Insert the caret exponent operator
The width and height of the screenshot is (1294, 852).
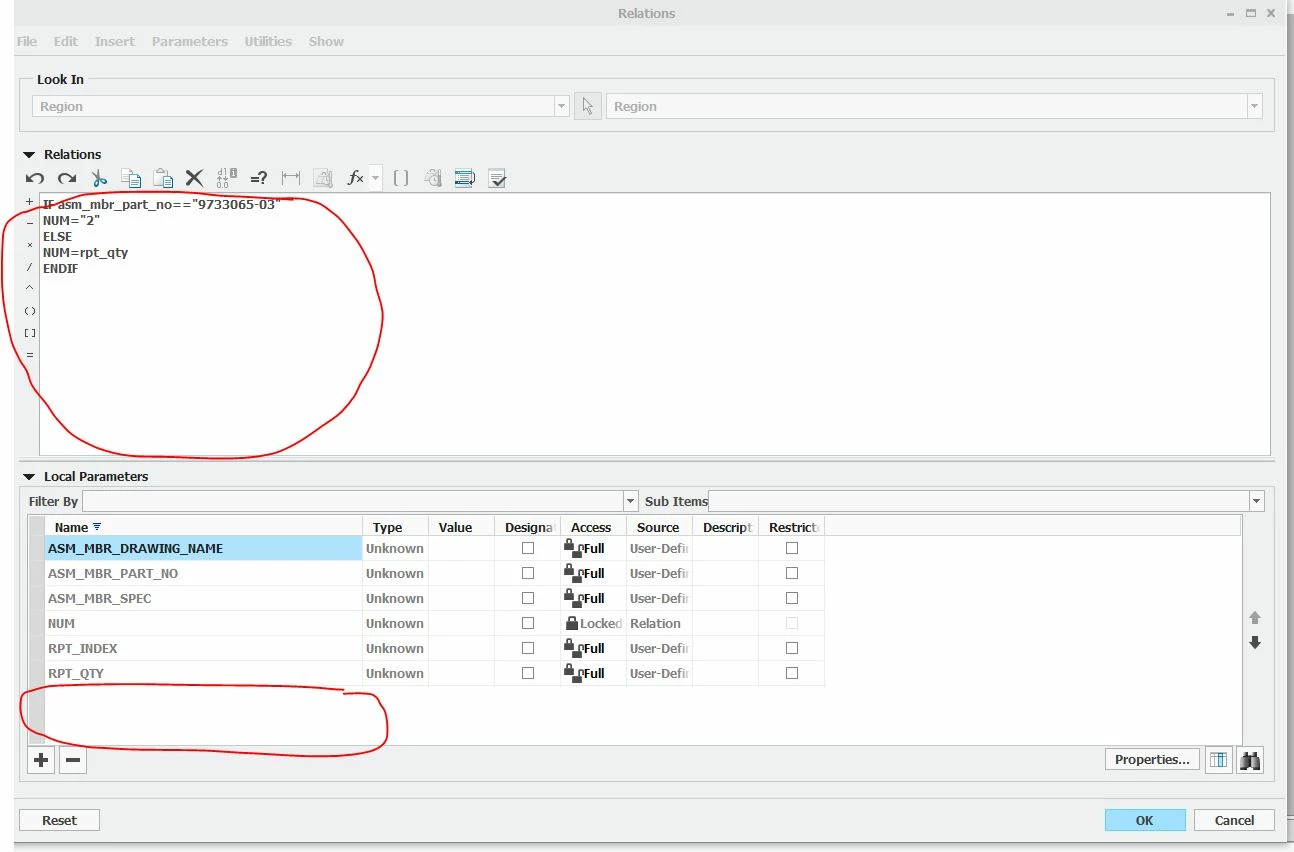pyautogui.click(x=29, y=289)
